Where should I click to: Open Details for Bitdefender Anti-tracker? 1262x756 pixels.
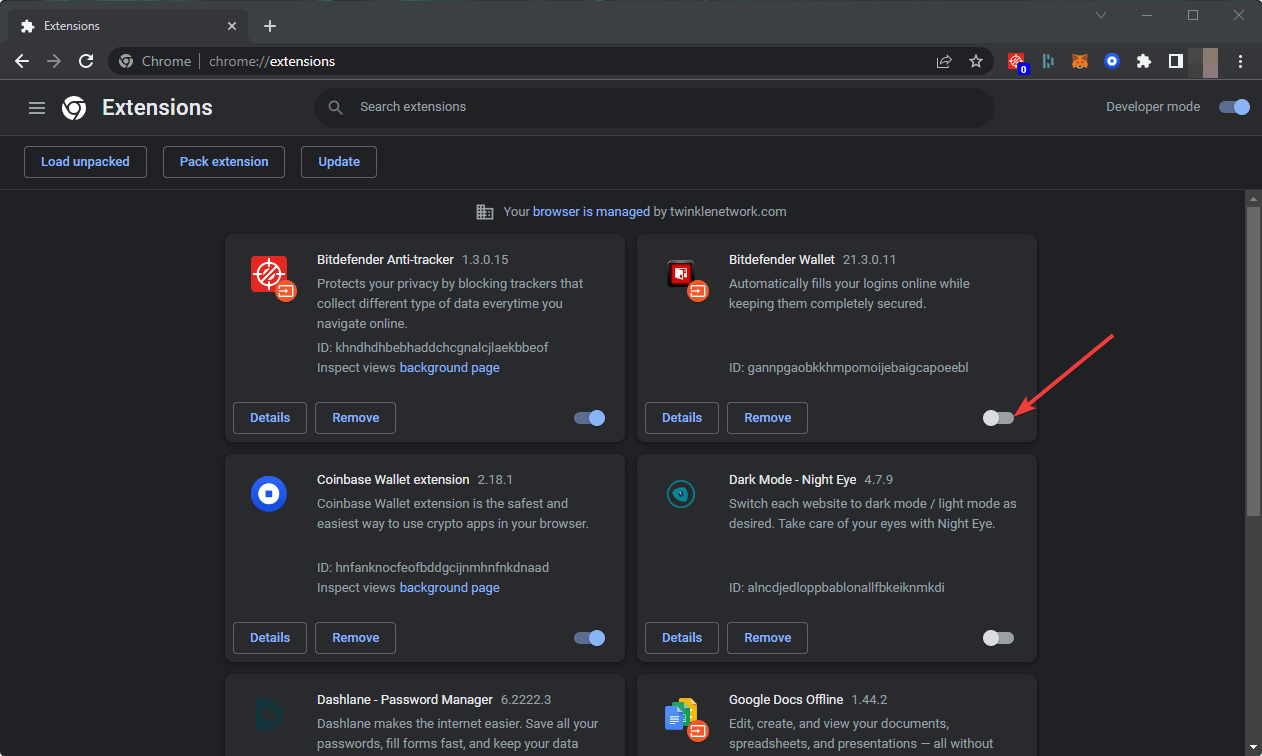270,418
